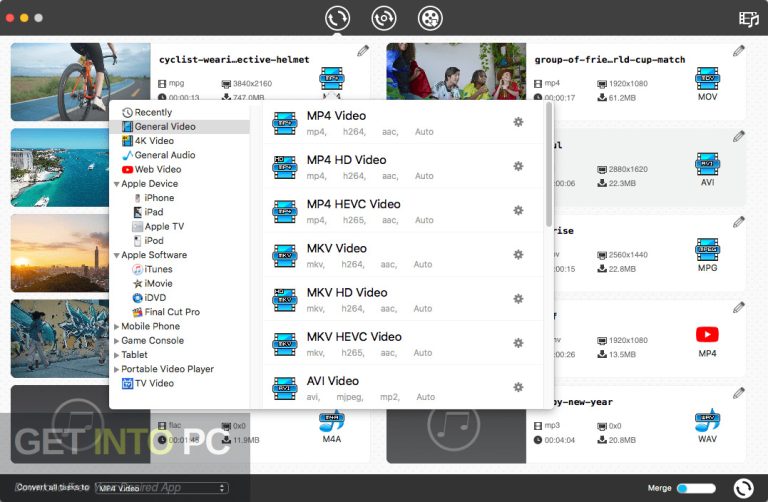
Task: Open the Convert all tasks to dropdown
Action: click(x=162, y=488)
